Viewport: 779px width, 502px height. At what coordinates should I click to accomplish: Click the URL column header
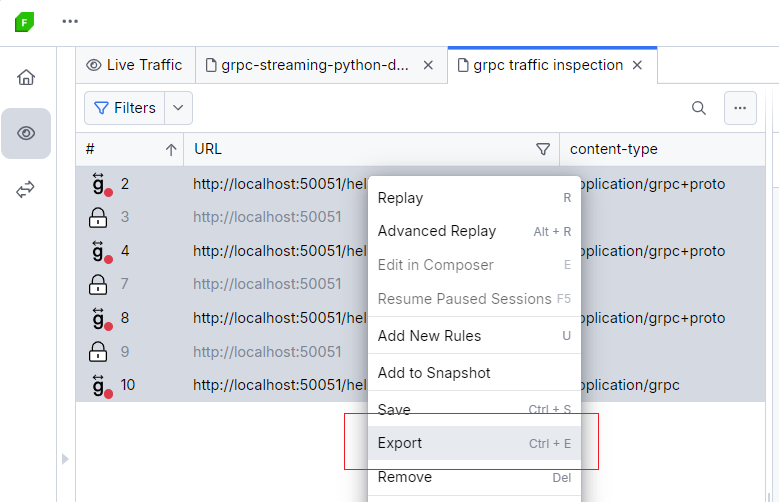coord(372,149)
